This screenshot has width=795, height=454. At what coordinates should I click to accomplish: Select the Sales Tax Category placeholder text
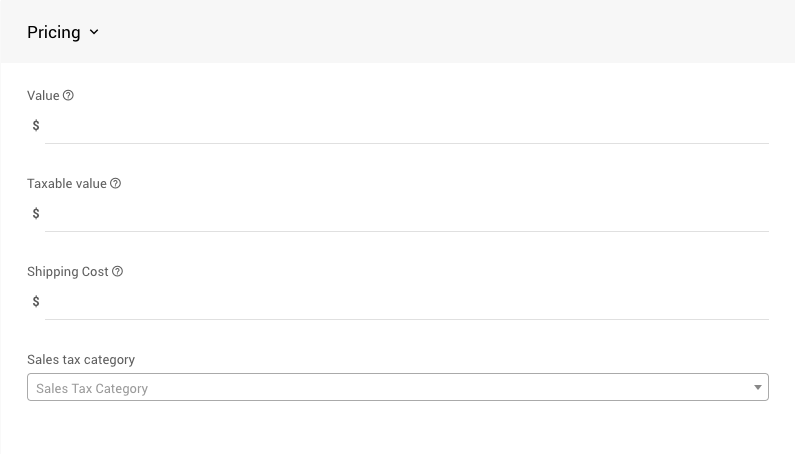point(92,388)
